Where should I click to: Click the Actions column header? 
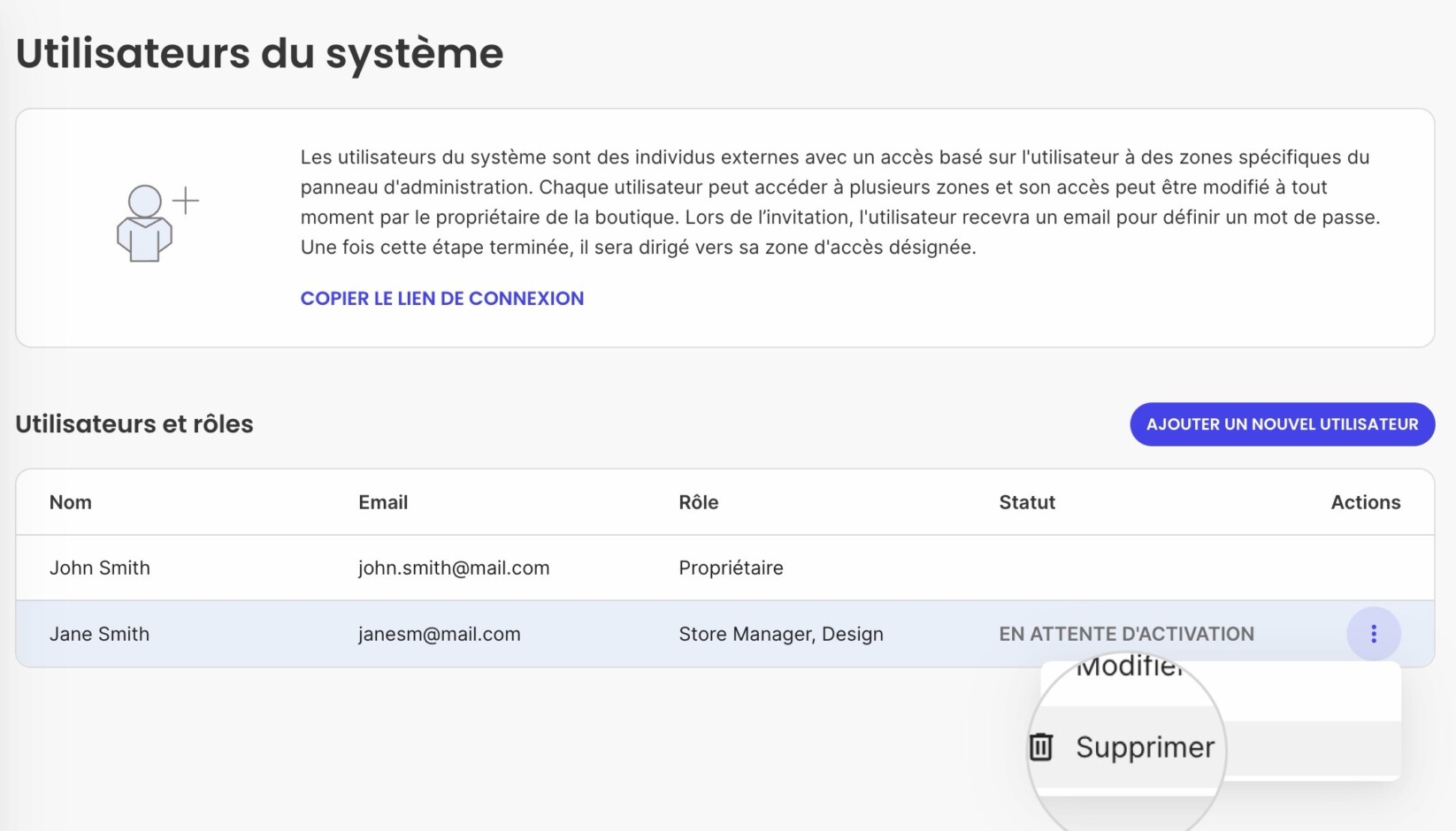[x=1365, y=502]
